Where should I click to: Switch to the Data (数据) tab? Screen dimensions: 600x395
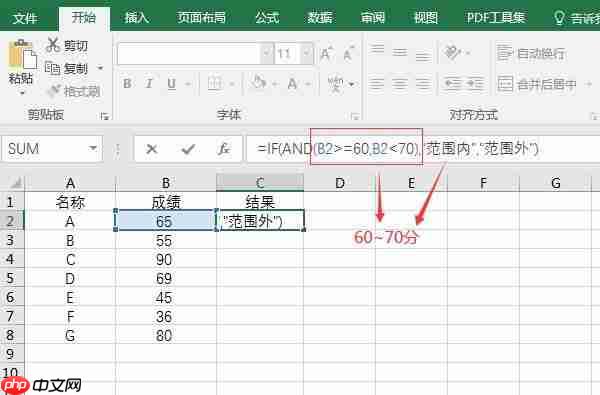[320, 18]
